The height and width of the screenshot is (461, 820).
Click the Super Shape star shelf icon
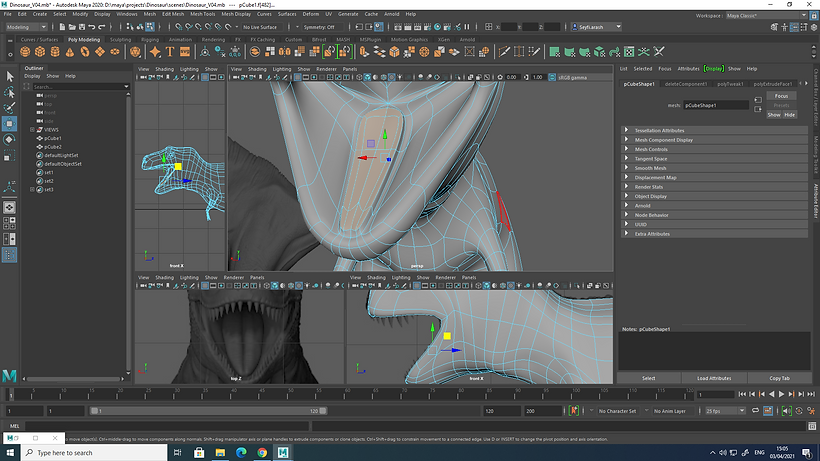155,52
